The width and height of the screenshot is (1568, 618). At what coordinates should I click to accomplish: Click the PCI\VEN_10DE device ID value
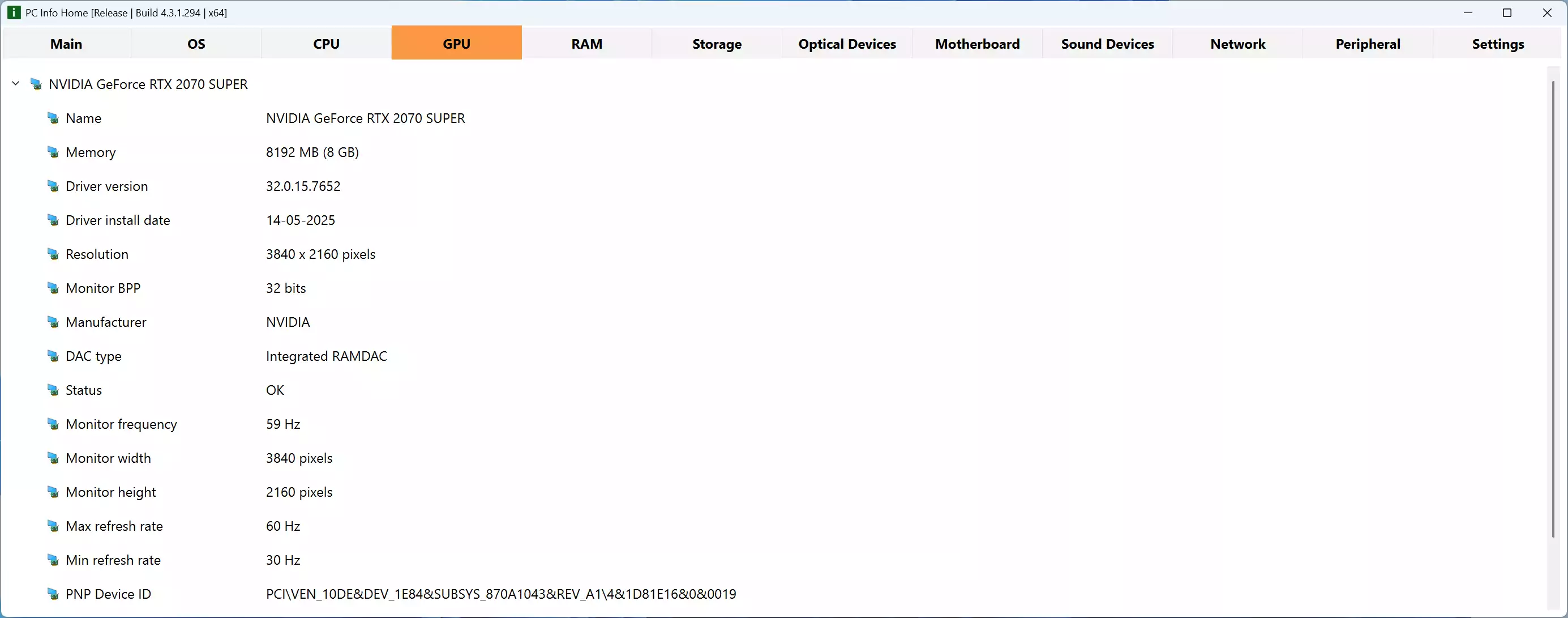tap(501, 594)
